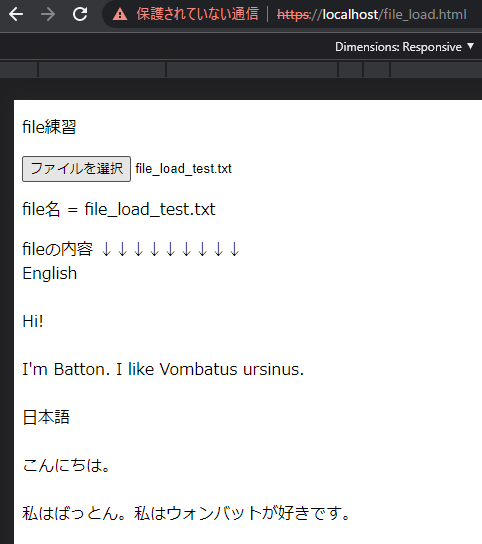The width and height of the screenshot is (482, 544).
Task: Click the Hi! line
Action: click(33, 321)
